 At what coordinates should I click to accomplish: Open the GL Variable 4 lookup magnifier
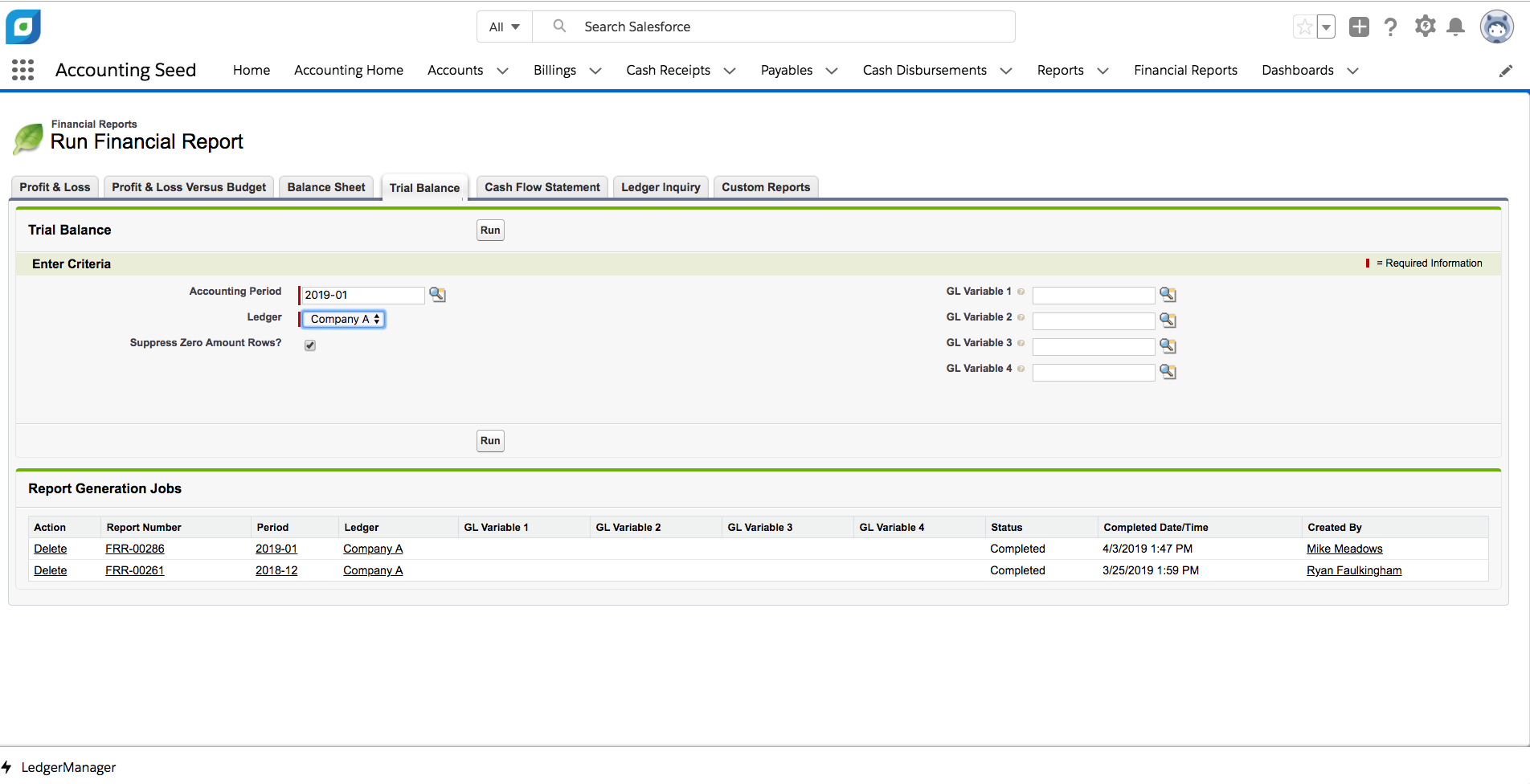tap(1168, 372)
